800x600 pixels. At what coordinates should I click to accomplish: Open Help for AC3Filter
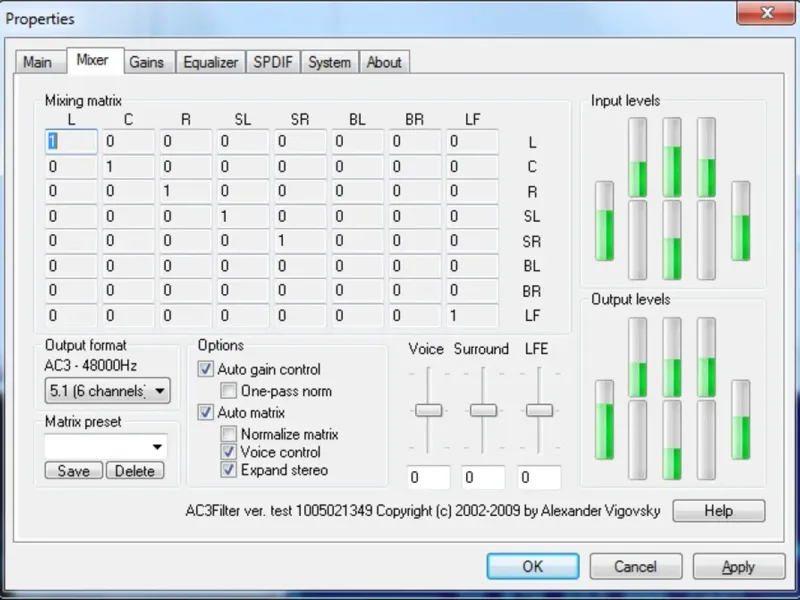719,511
